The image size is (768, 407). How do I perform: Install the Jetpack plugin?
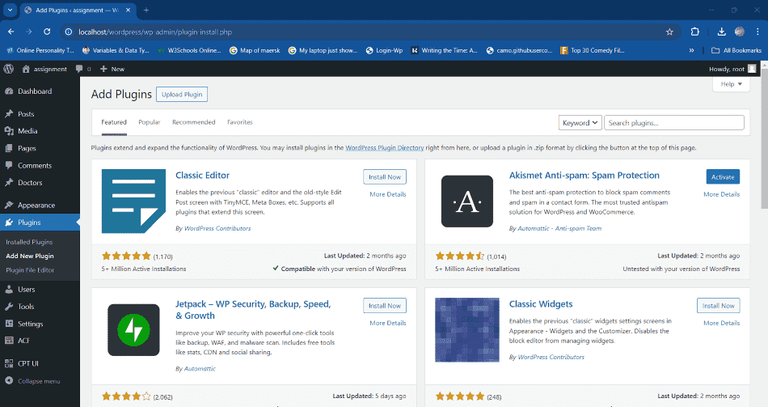pos(384,306)
